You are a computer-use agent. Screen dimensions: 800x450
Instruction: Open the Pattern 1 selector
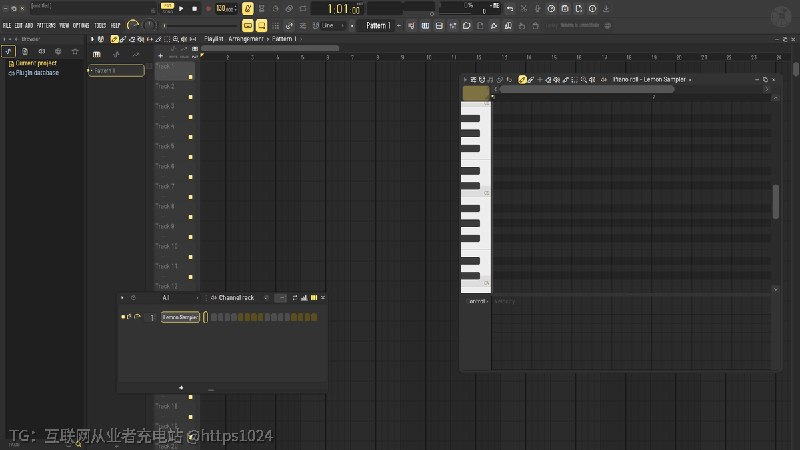[x=378, y=26]
